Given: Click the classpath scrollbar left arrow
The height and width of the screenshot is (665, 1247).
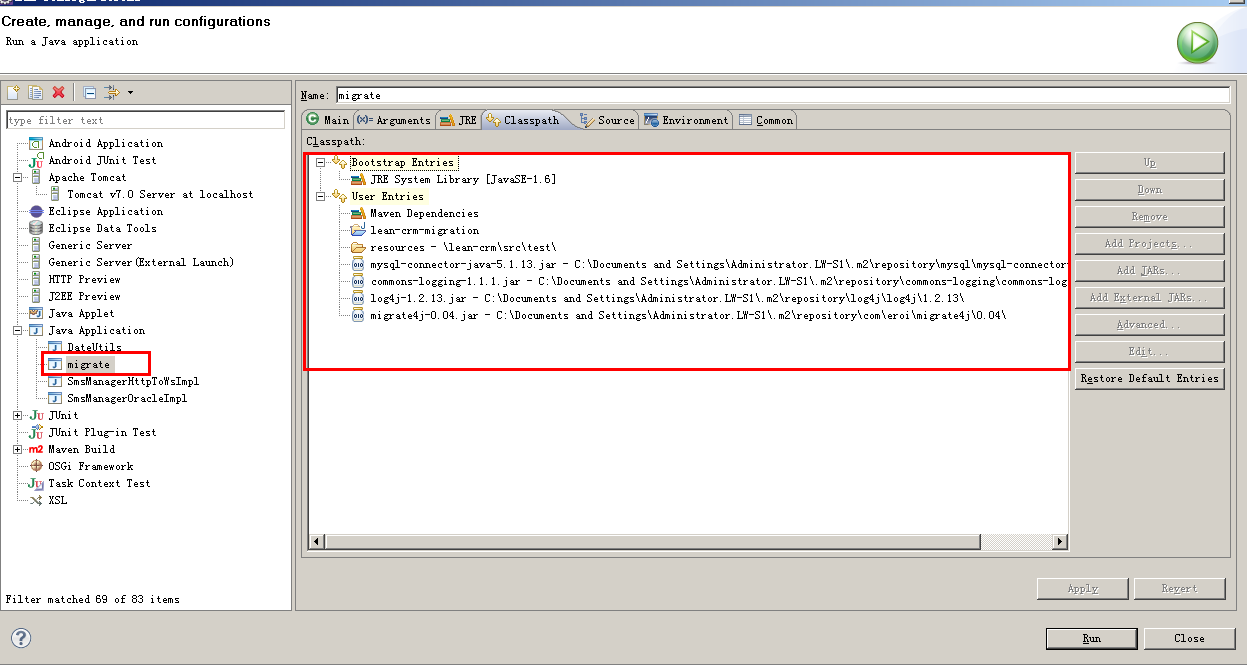Looking at the screenshot, I should coord(316,542).
